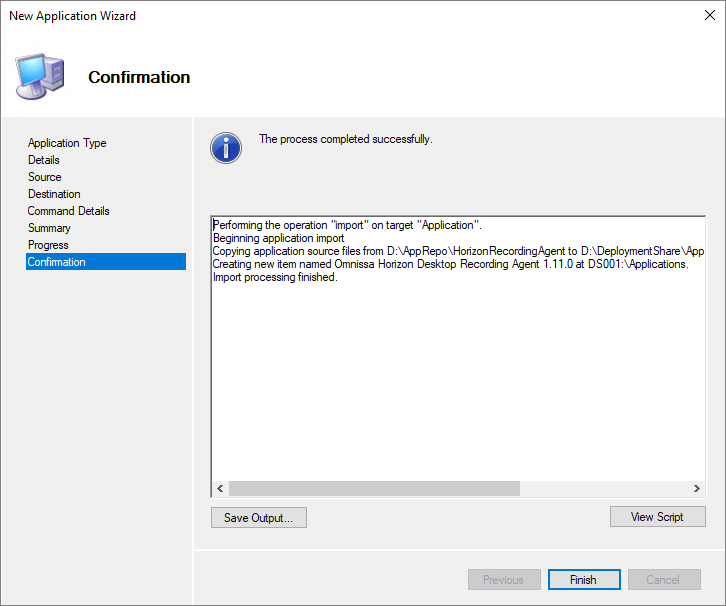The image size is (726, 606).
Task: Select the Progress step in sidebar
Action: click(x=48, y=245)
